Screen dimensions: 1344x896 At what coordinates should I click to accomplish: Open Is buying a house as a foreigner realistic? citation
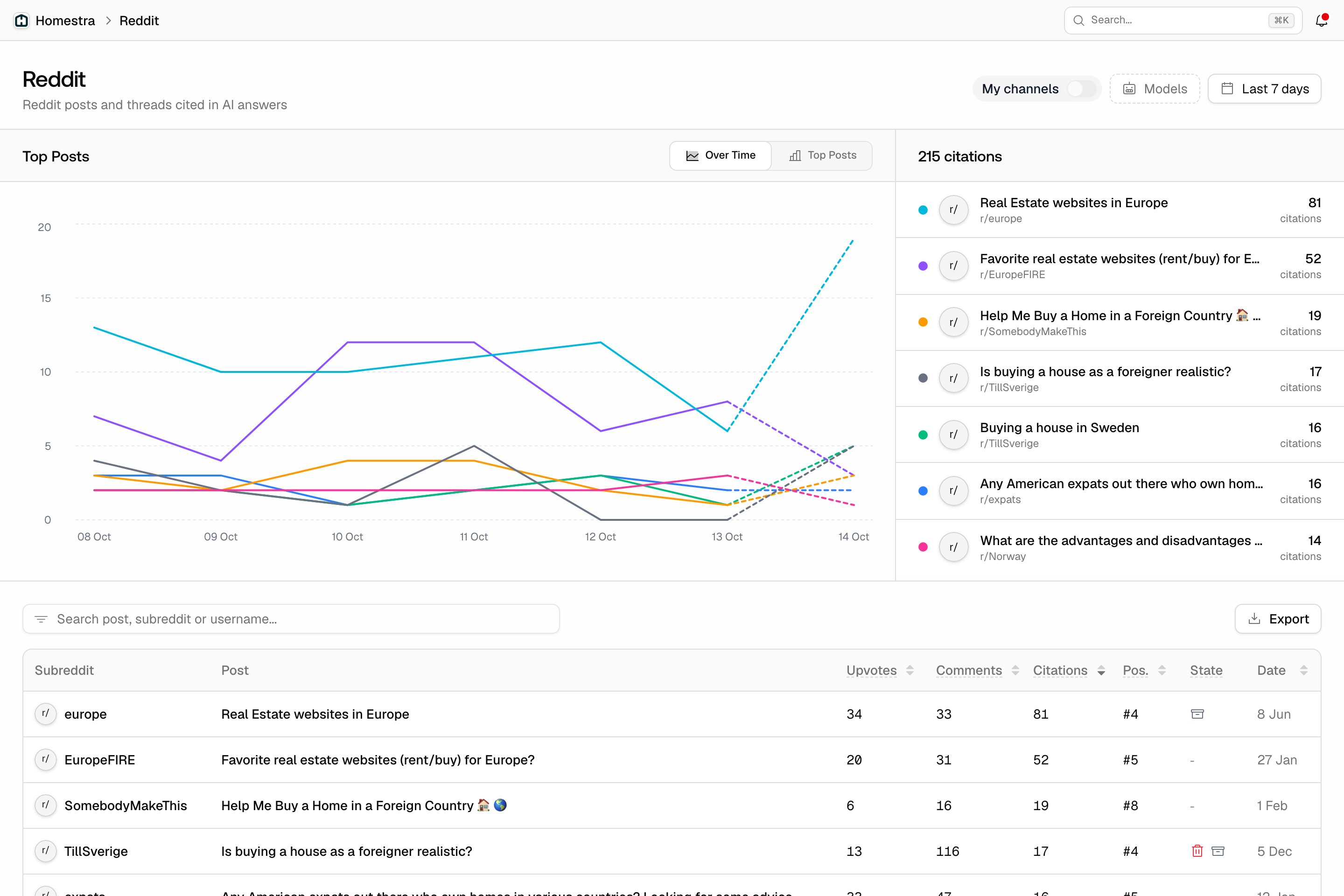pyautogui.click(x=1120, y=378)
